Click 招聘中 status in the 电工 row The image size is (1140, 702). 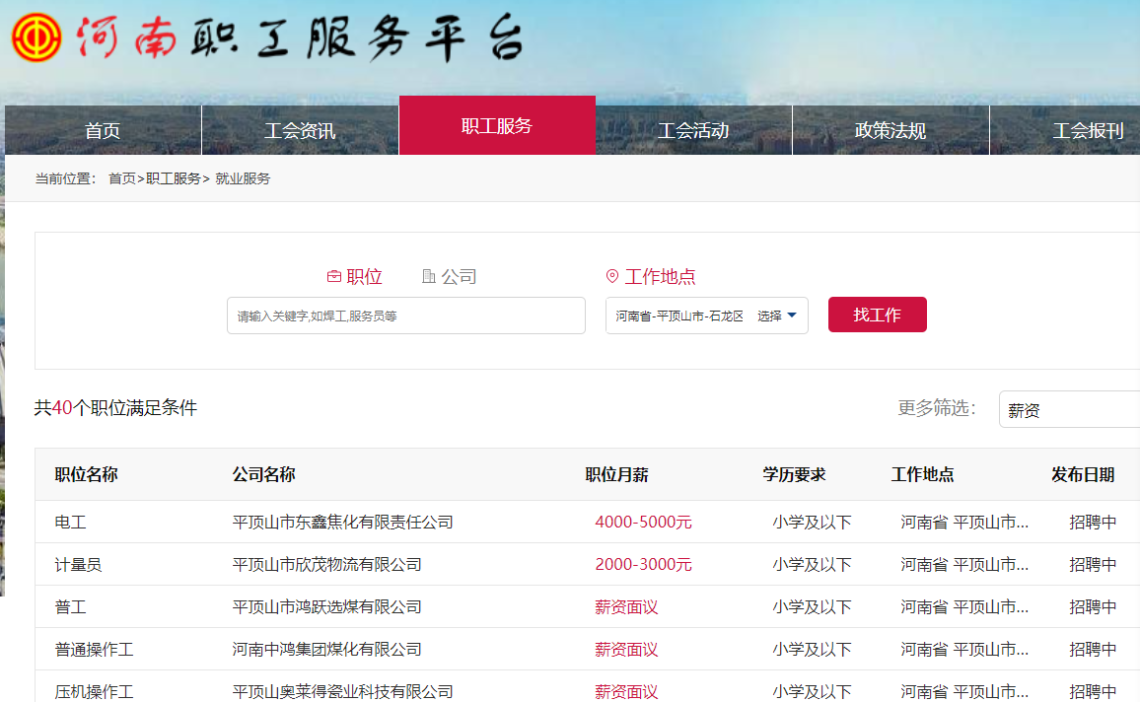(1093, 523)
